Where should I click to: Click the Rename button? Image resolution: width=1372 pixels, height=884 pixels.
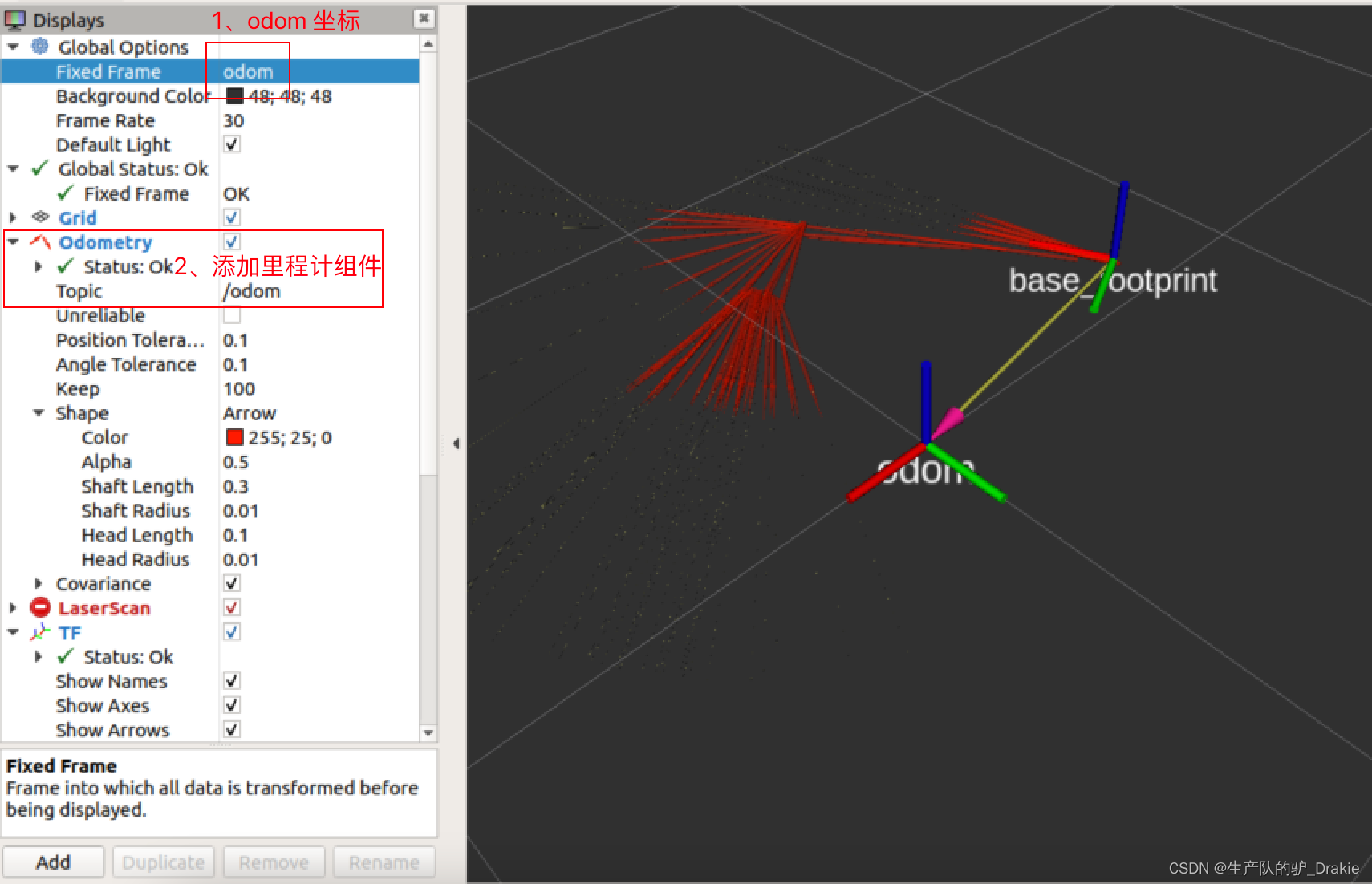click(x=384, y=862)
